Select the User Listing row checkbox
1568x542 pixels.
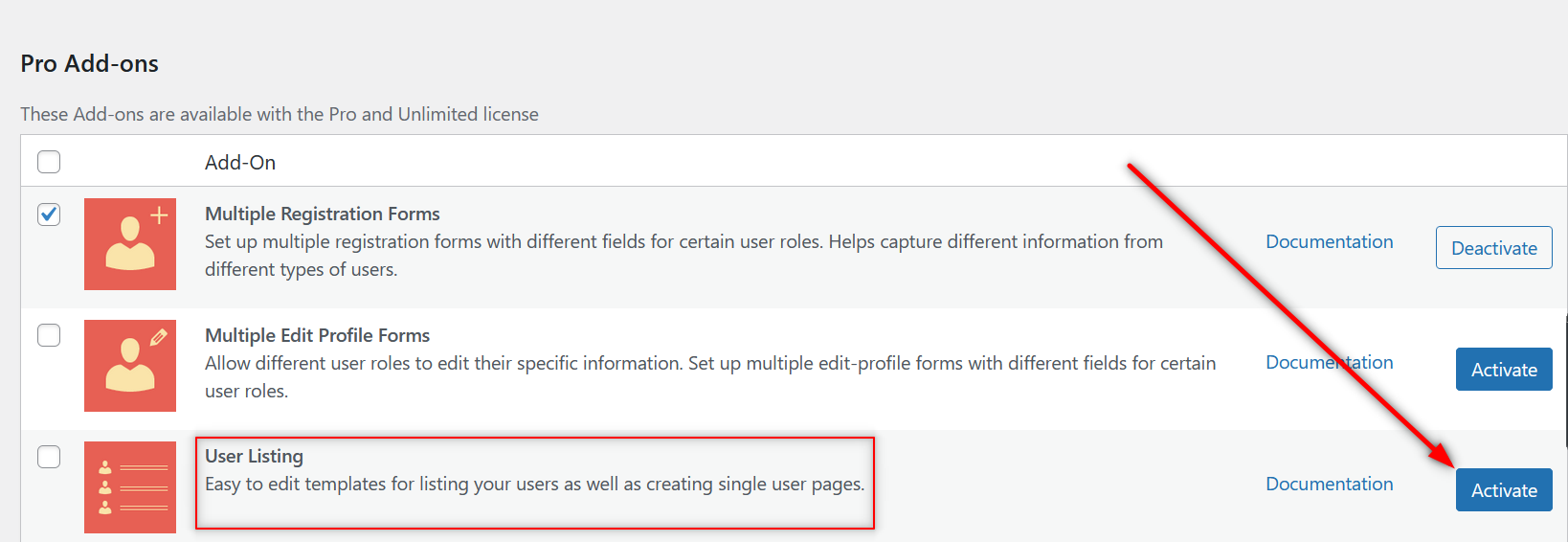click(49, 457)
